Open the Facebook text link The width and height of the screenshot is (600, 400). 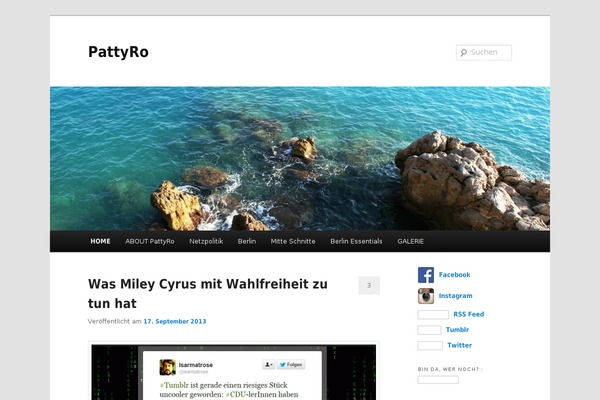455,275
